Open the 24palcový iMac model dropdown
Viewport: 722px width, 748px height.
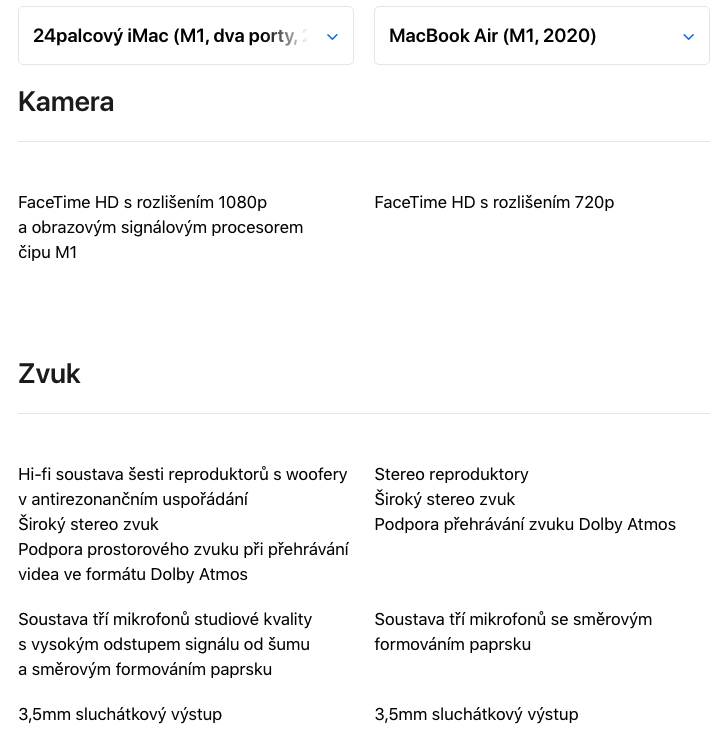pyautogui.click(x=170, y=36)
